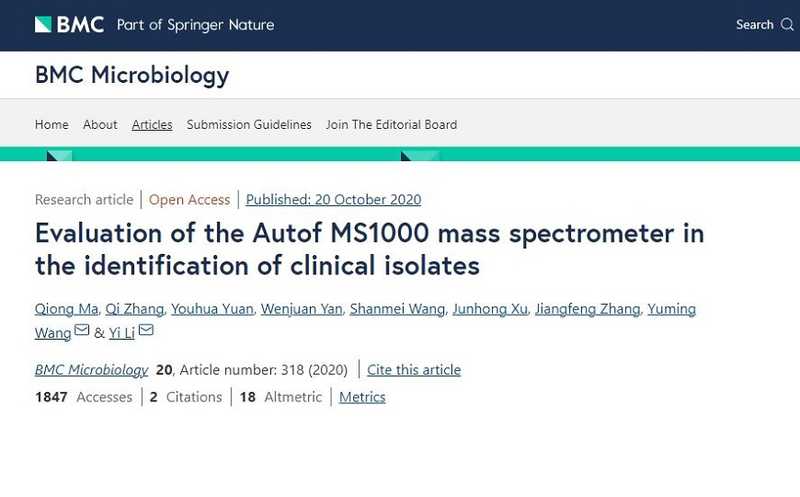The width and height of the screenshot is (800, 497).
Task: Open search via magnifier icon
Action: (x=787, y=25)
